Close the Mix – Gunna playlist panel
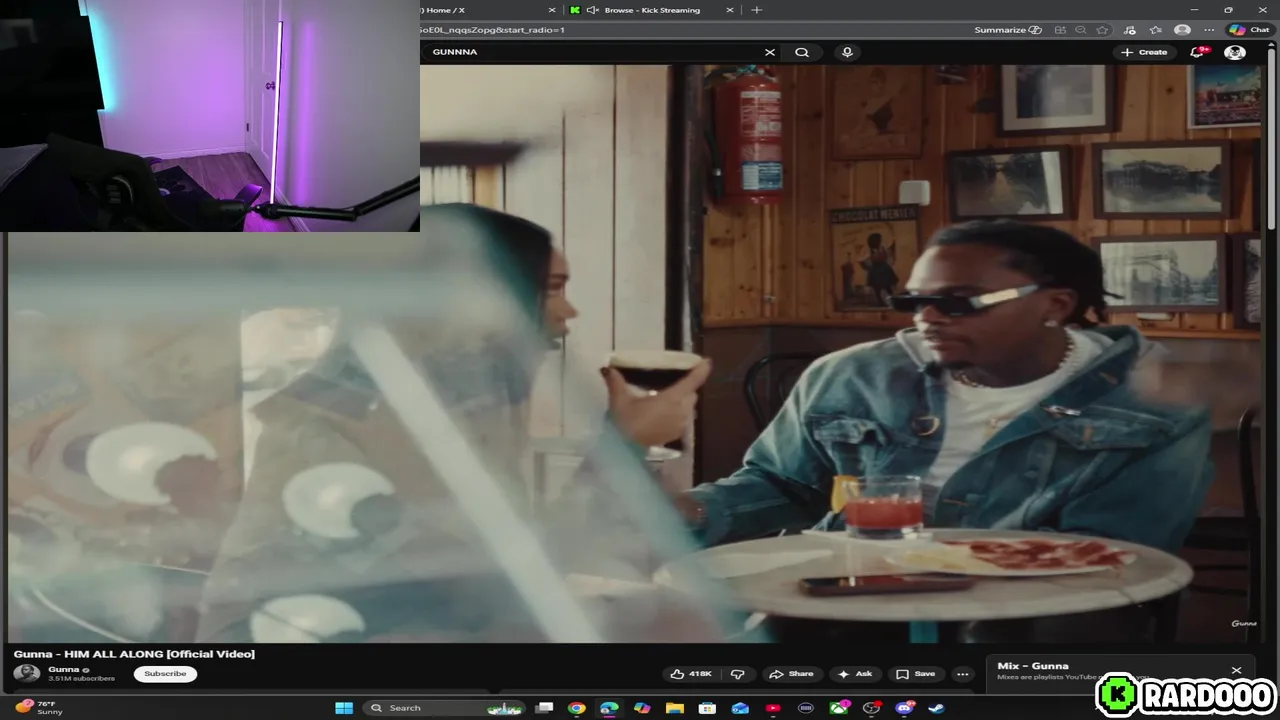 pyautogui.click(x=1236, y=671)
